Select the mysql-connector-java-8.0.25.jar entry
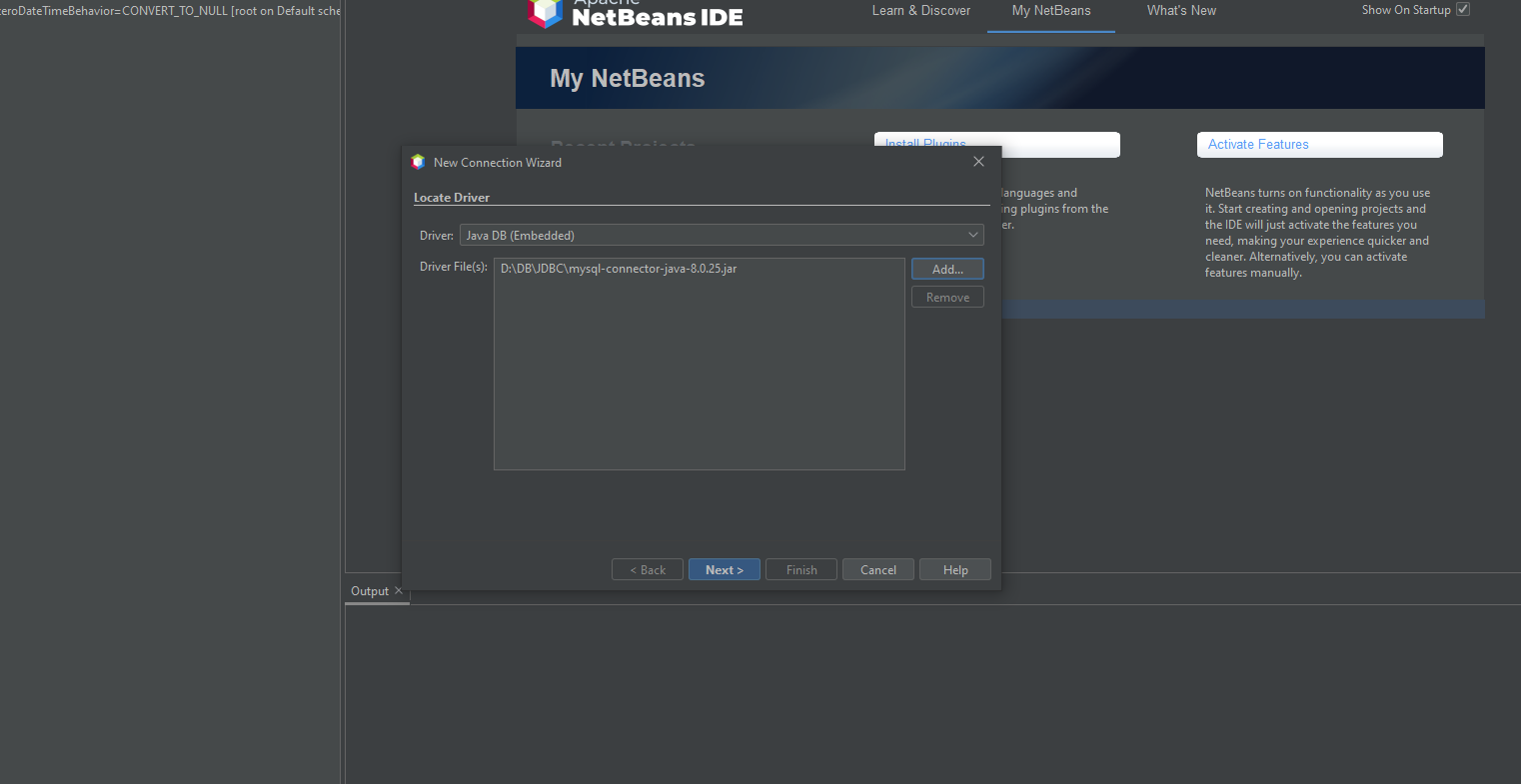The image size is (1521, 784). pos(619,269)
